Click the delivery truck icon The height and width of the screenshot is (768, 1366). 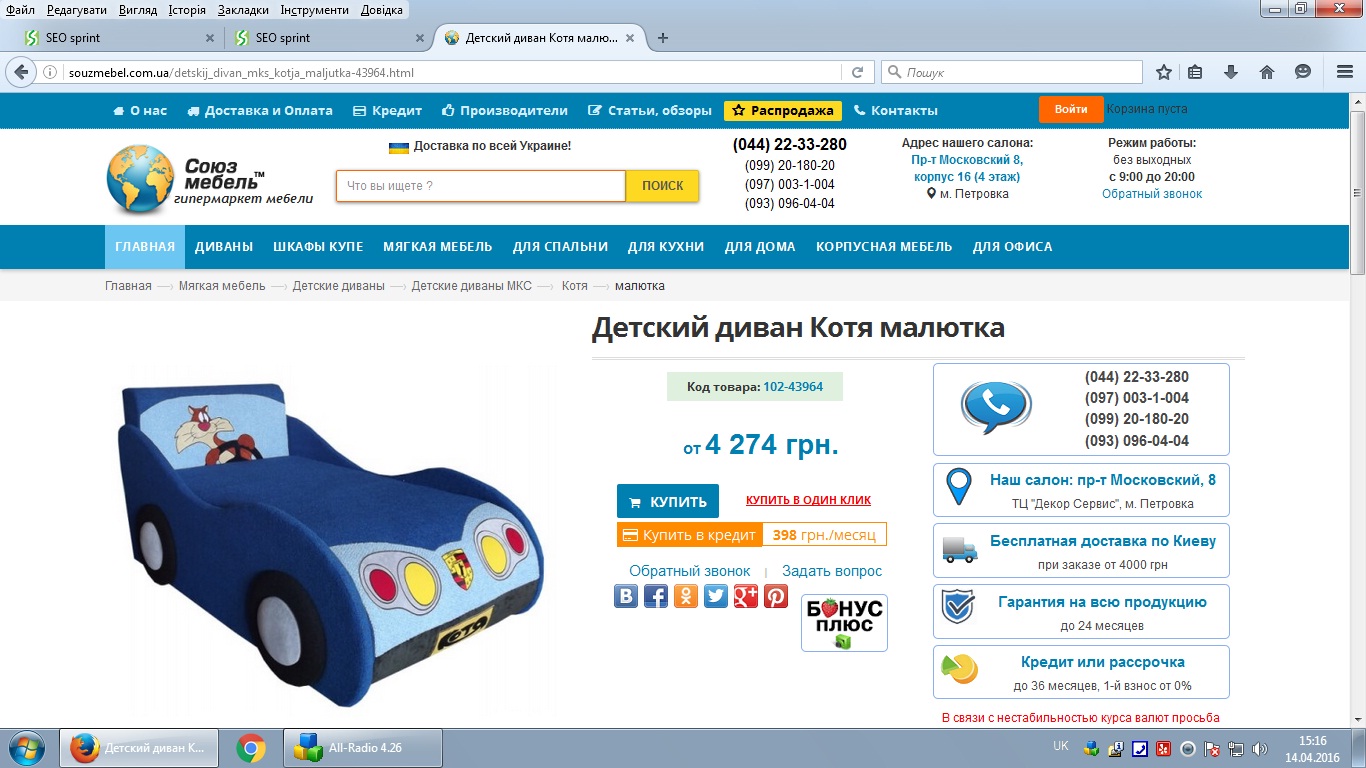pyautogui.click(x=959, y=550)
